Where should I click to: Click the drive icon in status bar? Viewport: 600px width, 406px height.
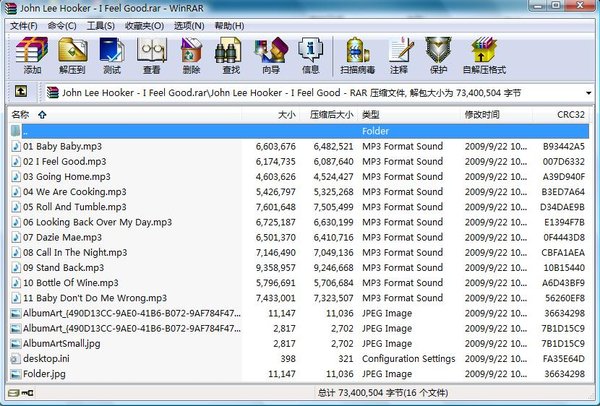coord(14,393)
